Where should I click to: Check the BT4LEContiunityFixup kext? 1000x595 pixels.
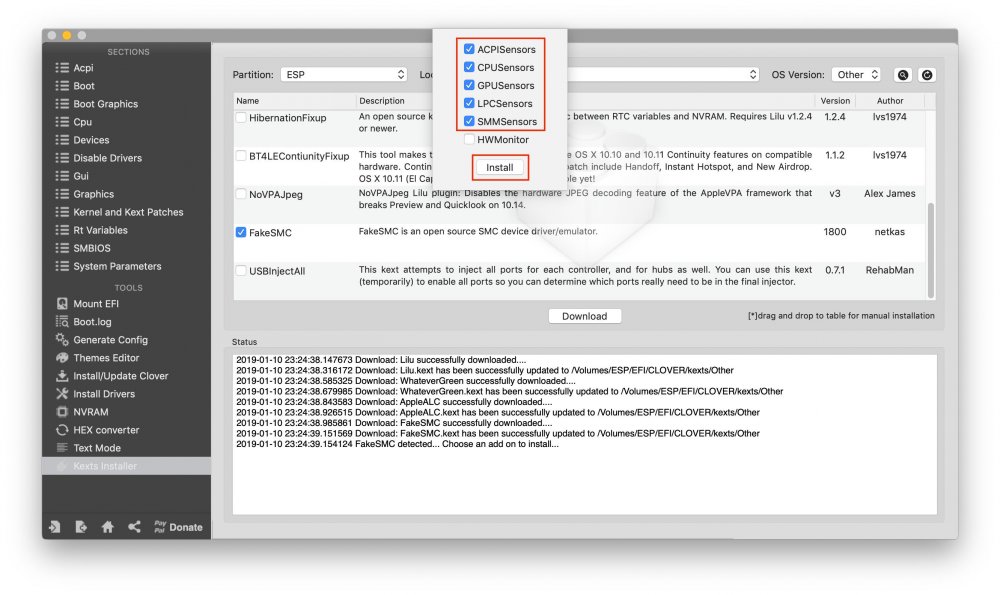[241, 156]
